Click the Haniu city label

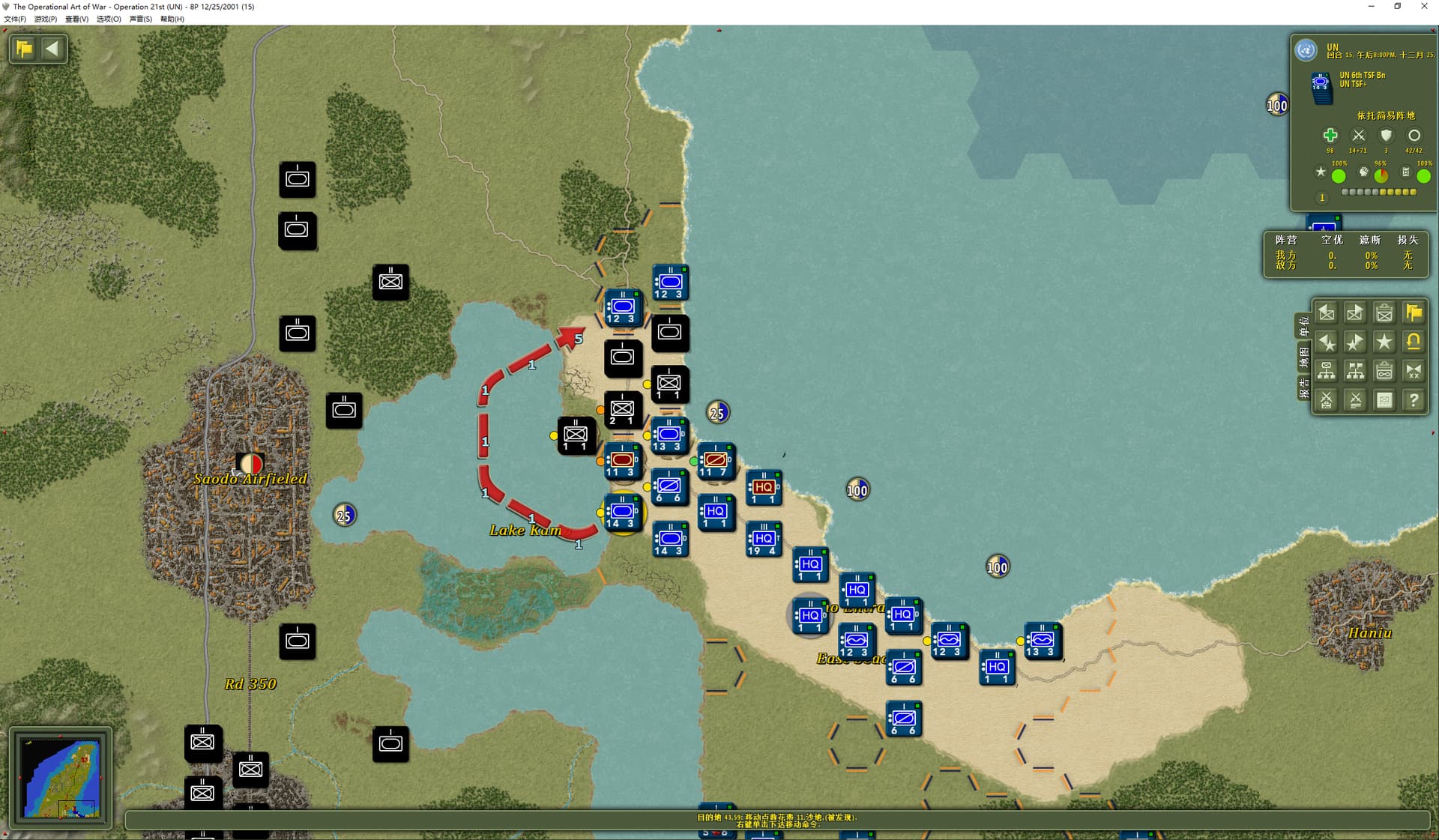1369,633
